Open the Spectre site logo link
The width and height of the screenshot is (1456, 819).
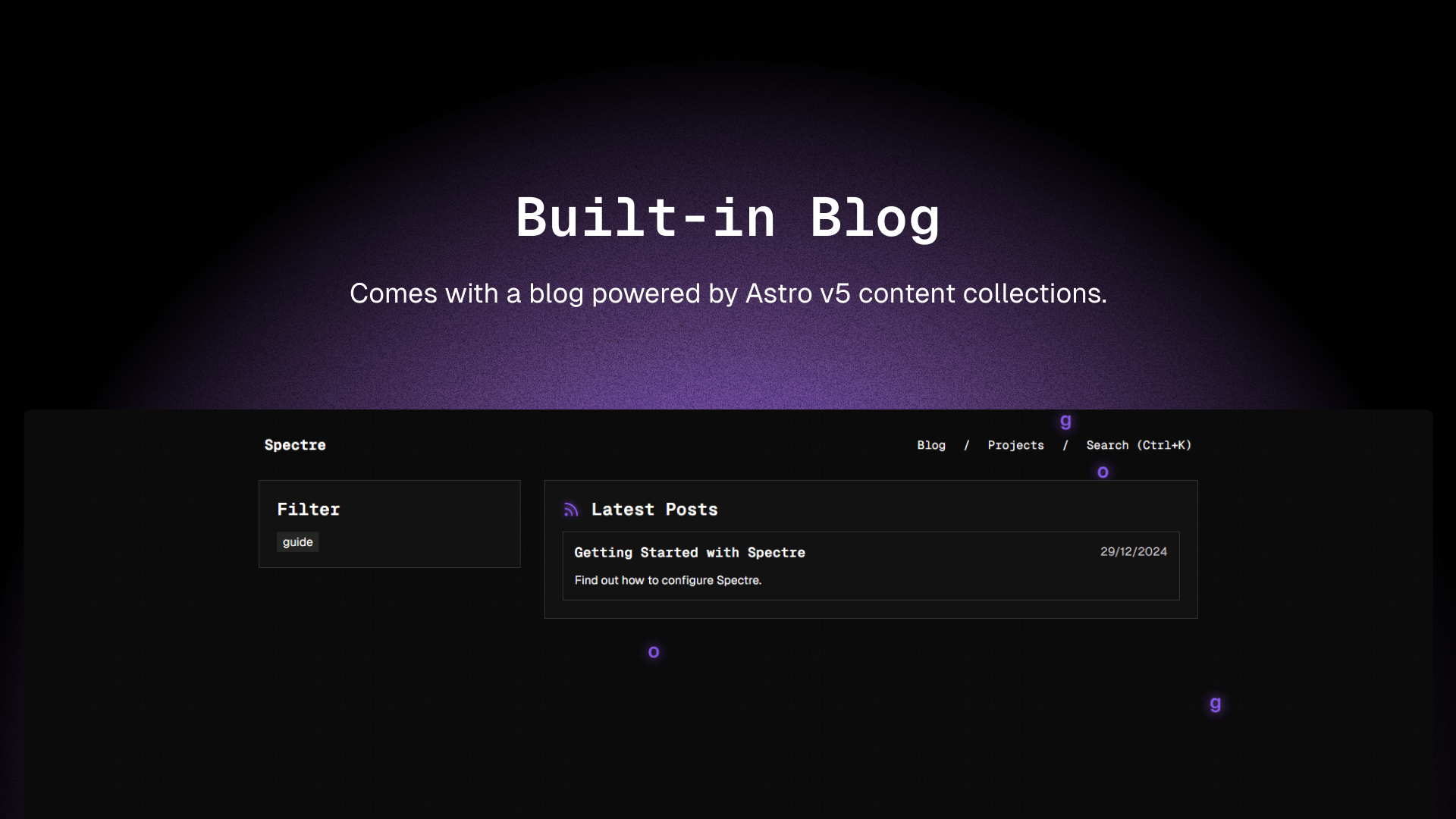click(x=295, y=445)
